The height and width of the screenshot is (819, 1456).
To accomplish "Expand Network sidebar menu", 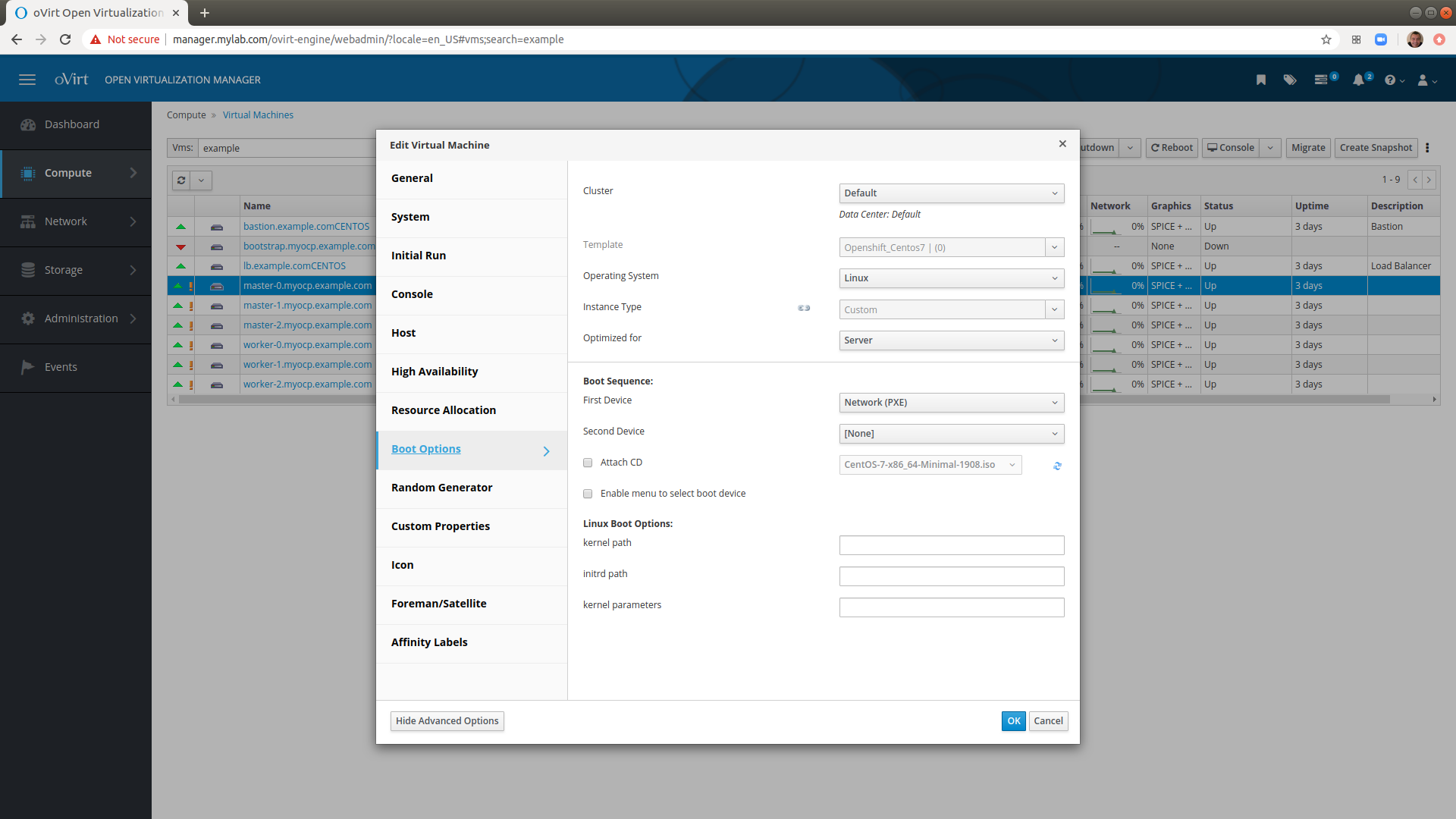I will (x=76, y=222).
